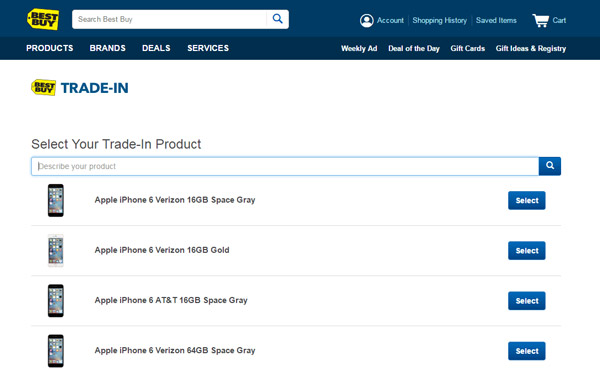Go to Weekly Ad
The height and width of the screenshot is (375, 600).
coord(359,49)
